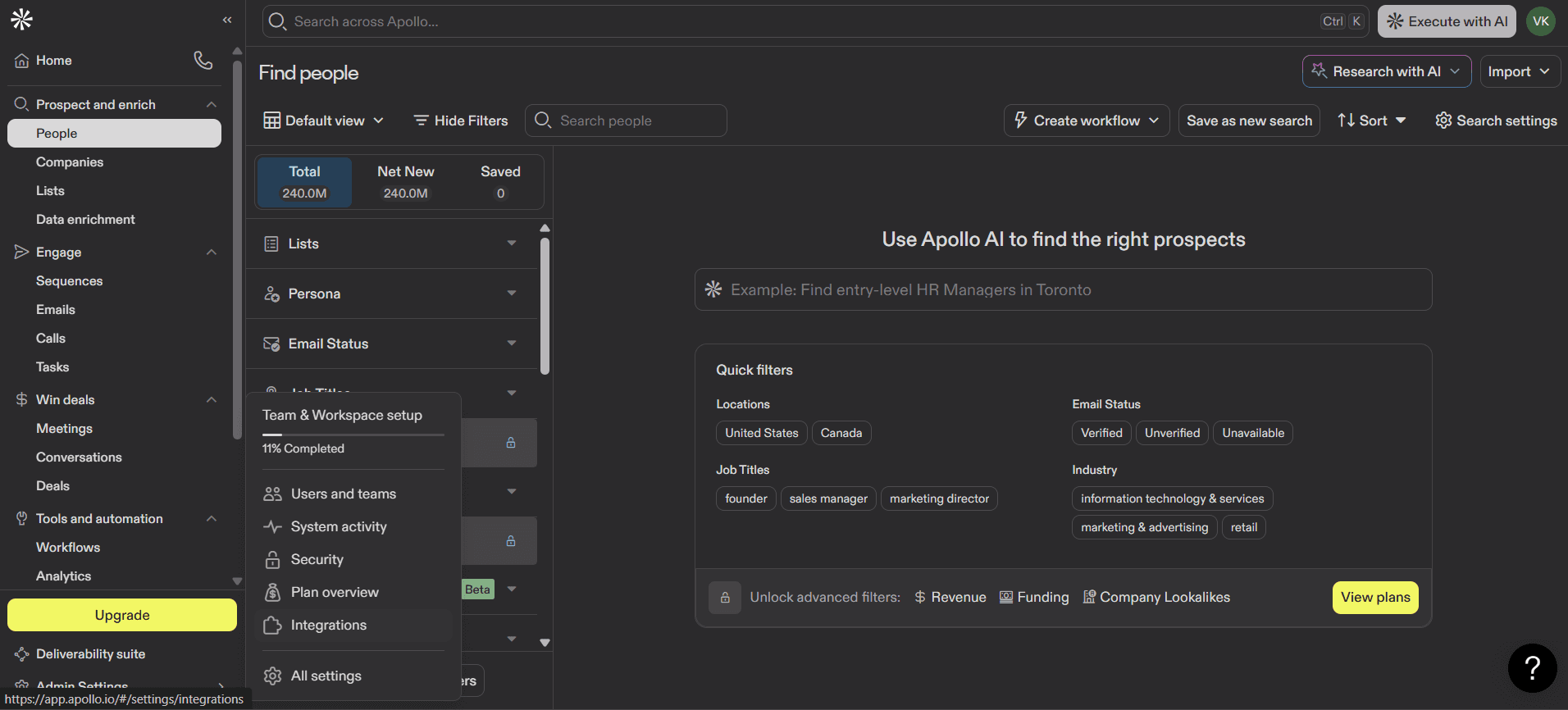Viewport: 1568px width, 710px height.
Task: Click the Search people input field
Action: (626, 121)
